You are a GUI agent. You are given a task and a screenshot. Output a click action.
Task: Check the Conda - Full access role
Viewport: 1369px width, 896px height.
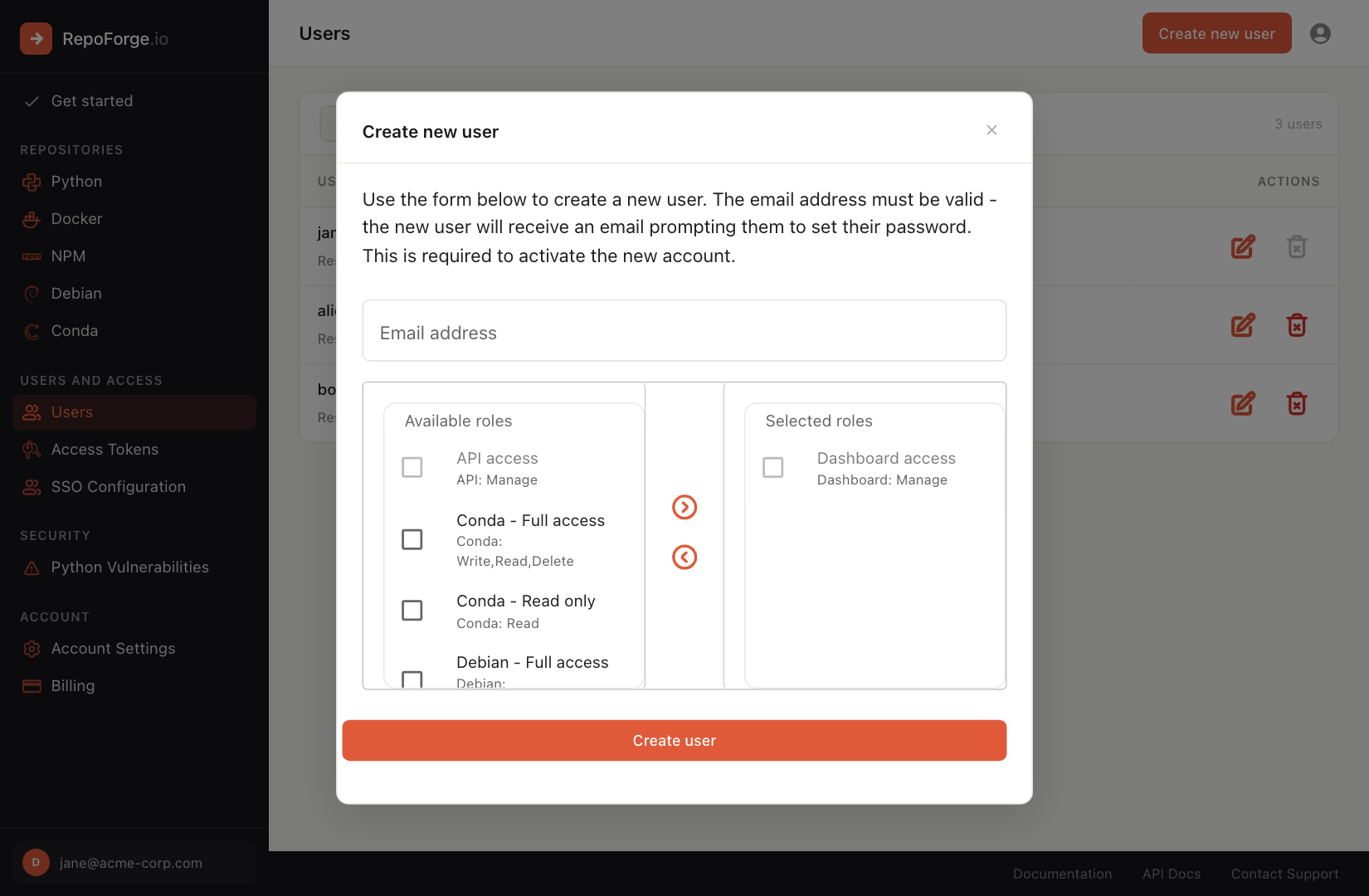pyautogui.click(x=412, y=539)
